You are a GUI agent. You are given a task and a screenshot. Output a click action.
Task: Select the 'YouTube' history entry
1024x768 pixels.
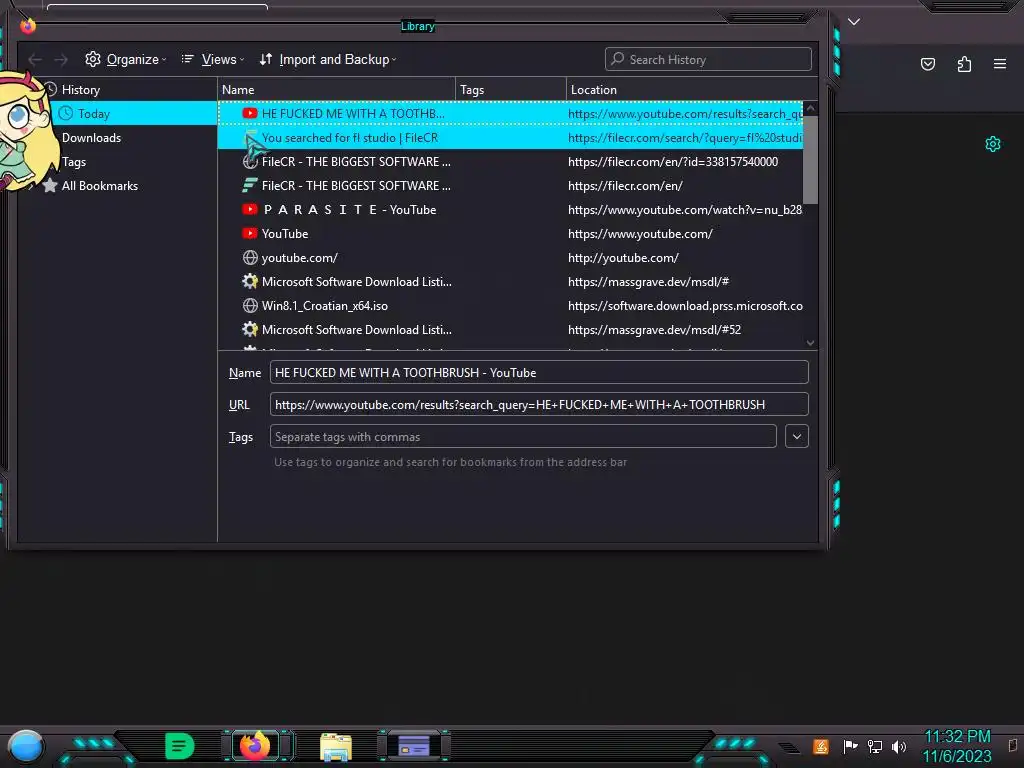tap(510, 234)
